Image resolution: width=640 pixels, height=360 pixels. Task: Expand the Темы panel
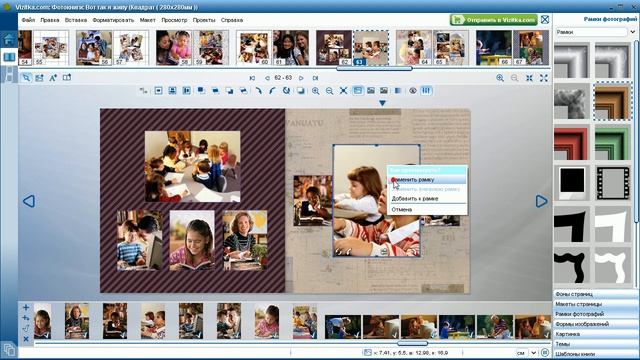(595, 344)
